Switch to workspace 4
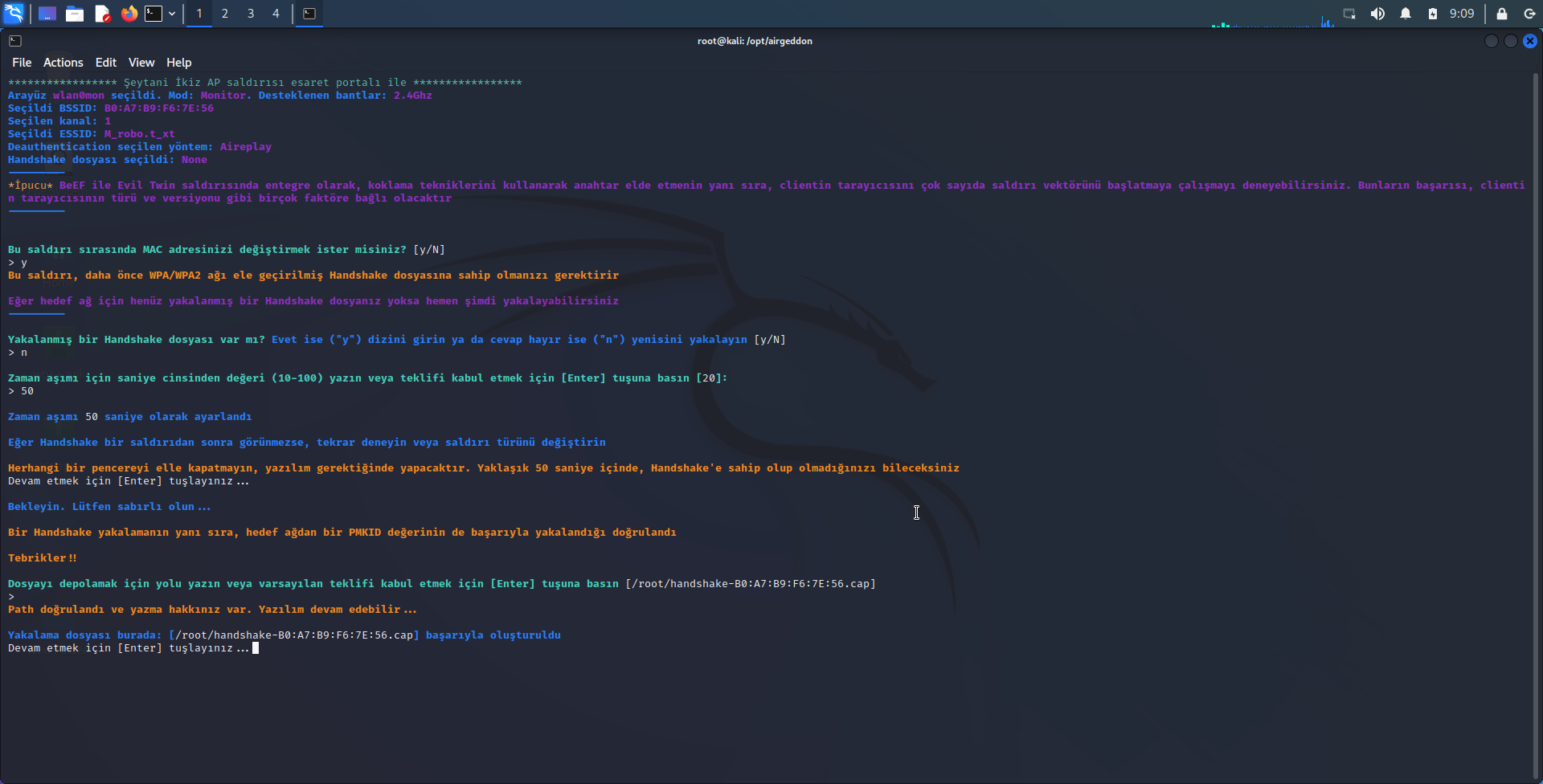This screenshot has height=784, width=1543. tap(276, 14)
